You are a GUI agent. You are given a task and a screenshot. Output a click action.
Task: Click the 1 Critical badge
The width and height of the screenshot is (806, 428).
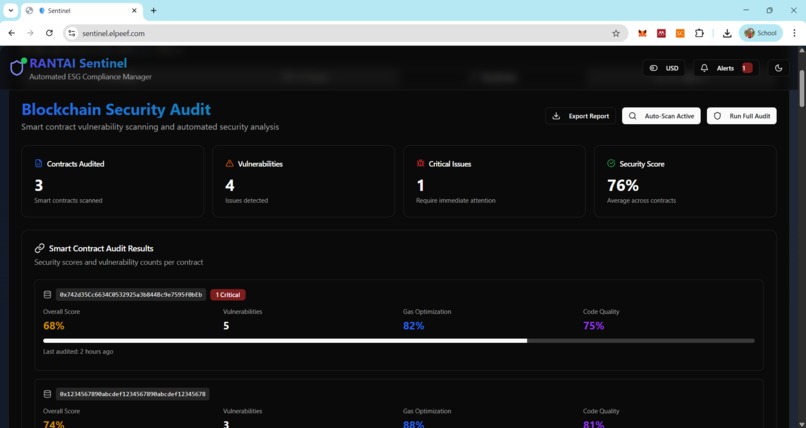[228, 294]
